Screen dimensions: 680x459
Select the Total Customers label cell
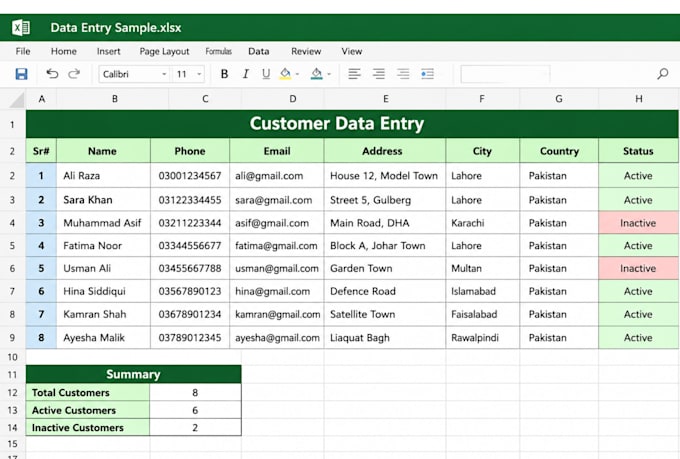click(x=88, y=392)
